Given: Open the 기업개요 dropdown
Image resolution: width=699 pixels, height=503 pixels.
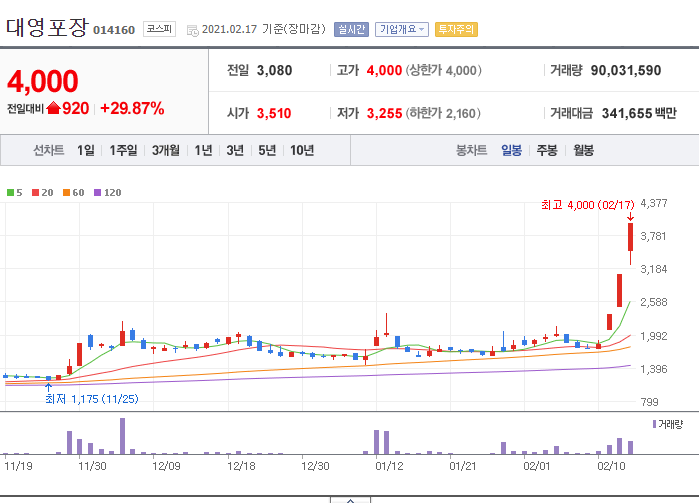Looking at the screenshot, I should 402,29.
